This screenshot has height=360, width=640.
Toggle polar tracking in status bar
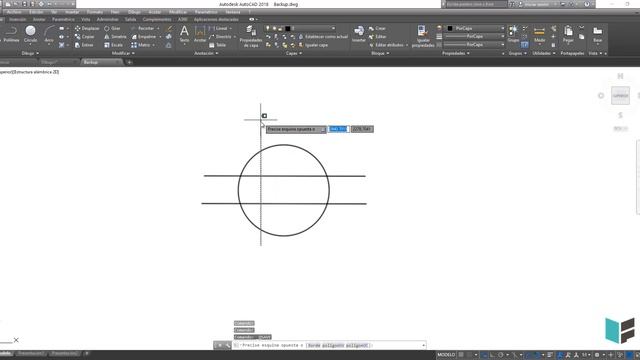point(500,355)
